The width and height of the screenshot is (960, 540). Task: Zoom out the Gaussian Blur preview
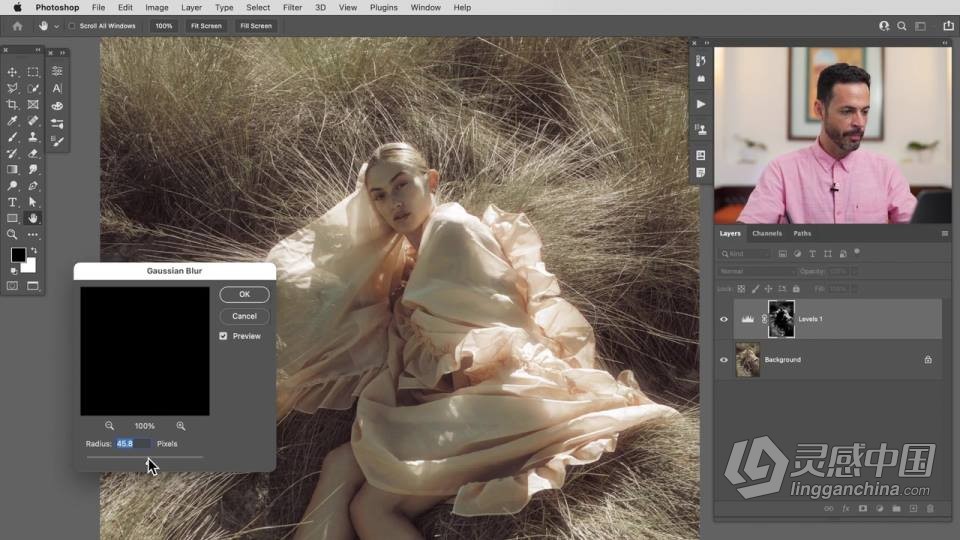pos(109,426)
